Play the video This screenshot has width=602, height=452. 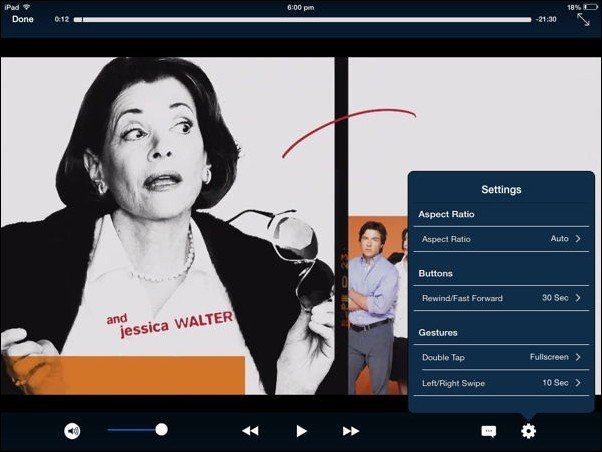pyautogui.click(x=301, y=431)
